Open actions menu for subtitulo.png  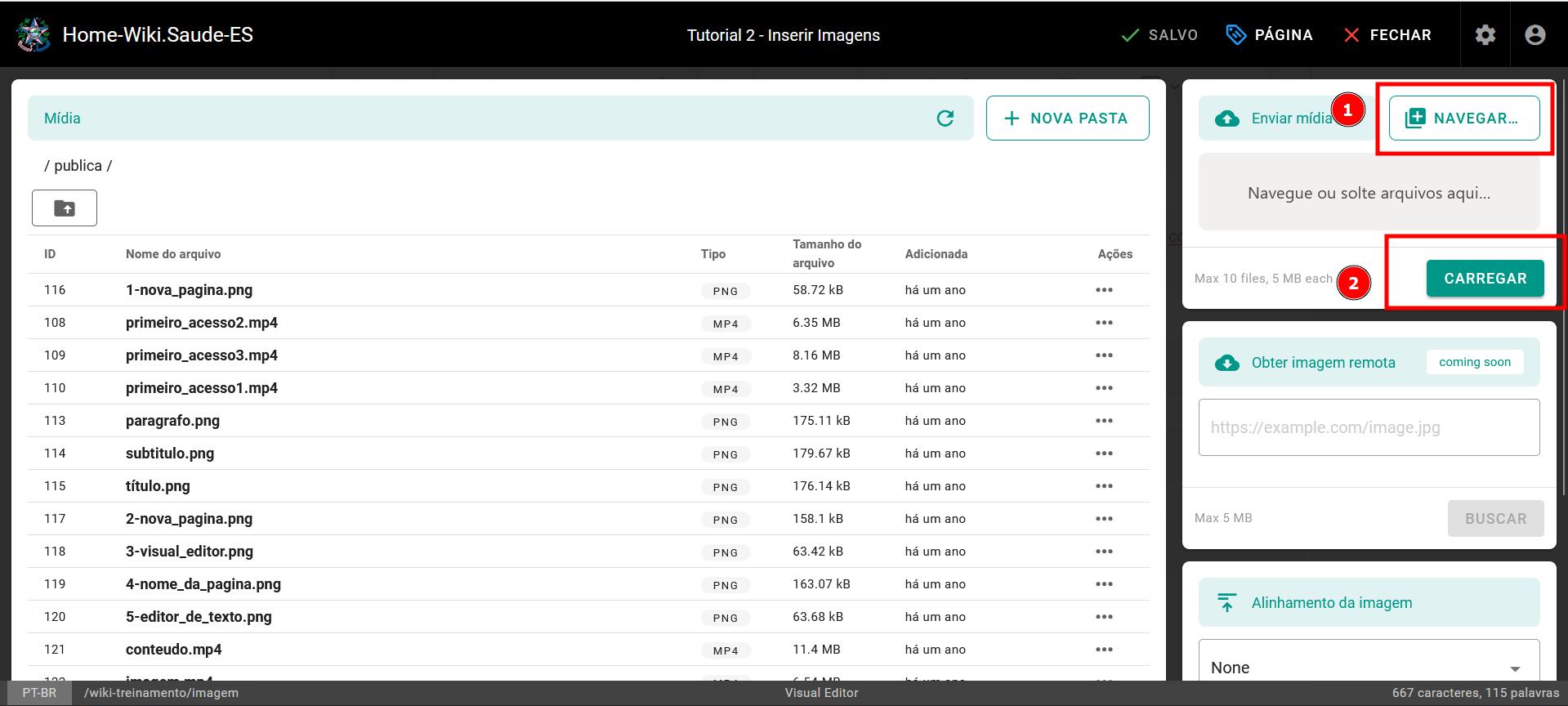pos(1104,454)
